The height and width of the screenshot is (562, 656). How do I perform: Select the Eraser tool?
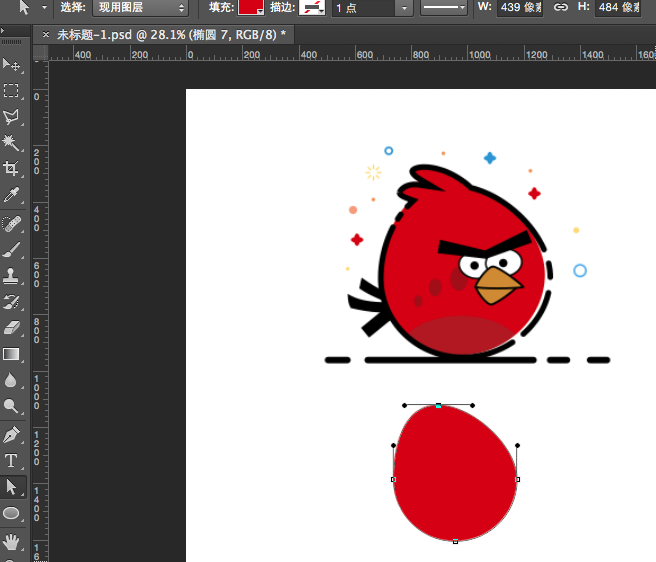point(11,328)
